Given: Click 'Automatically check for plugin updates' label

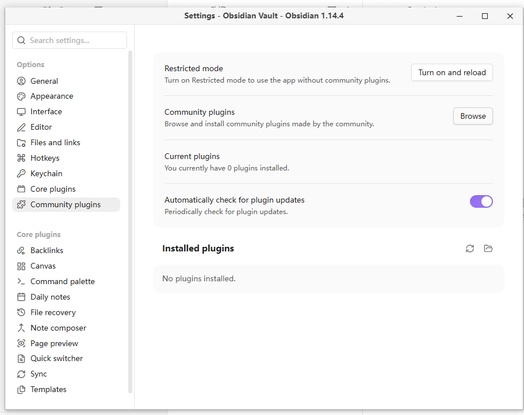Looking at the screenshot, I should pyautogui.click(x=235, y=200).
